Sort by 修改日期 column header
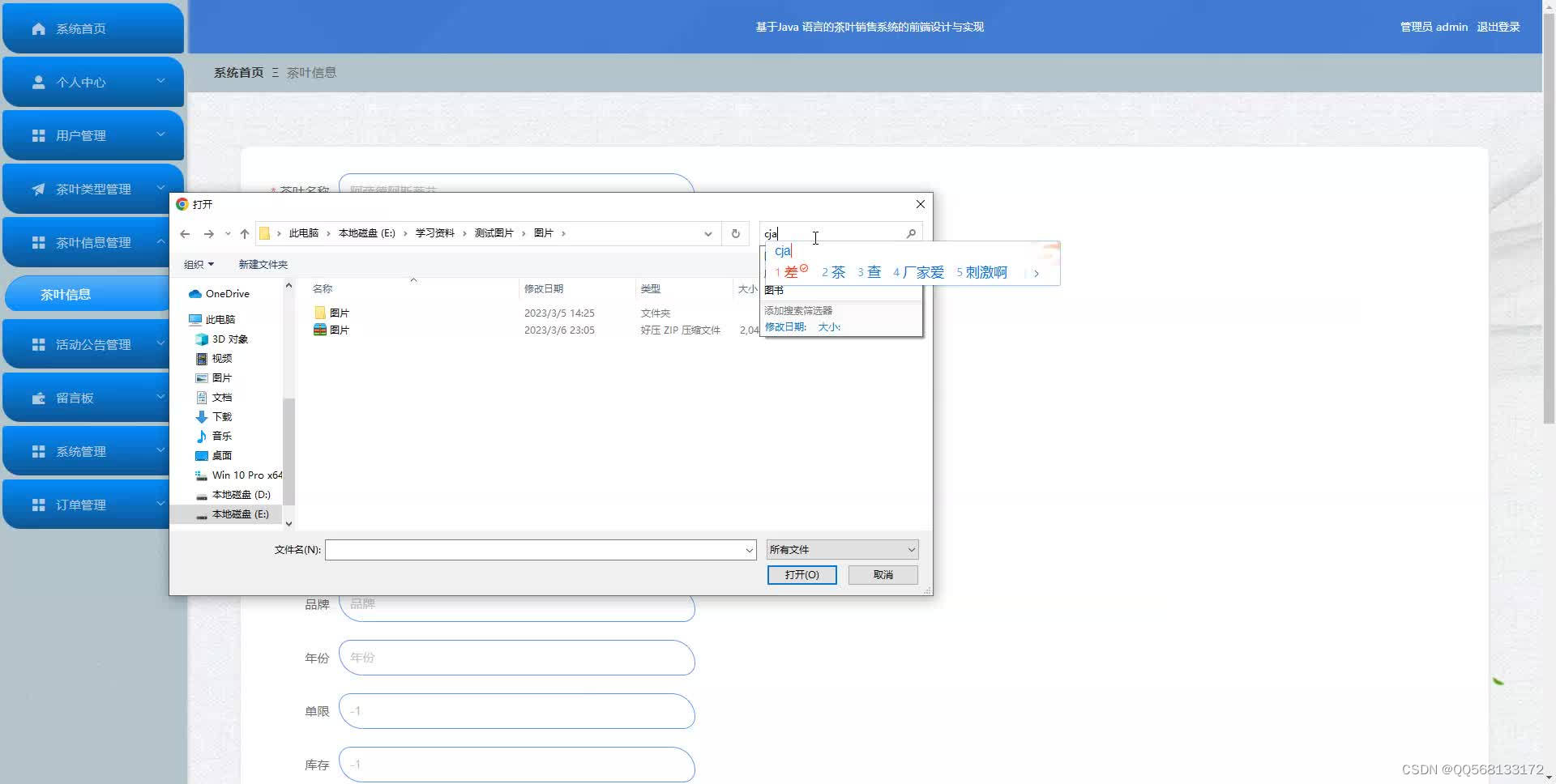 [544, 288]
